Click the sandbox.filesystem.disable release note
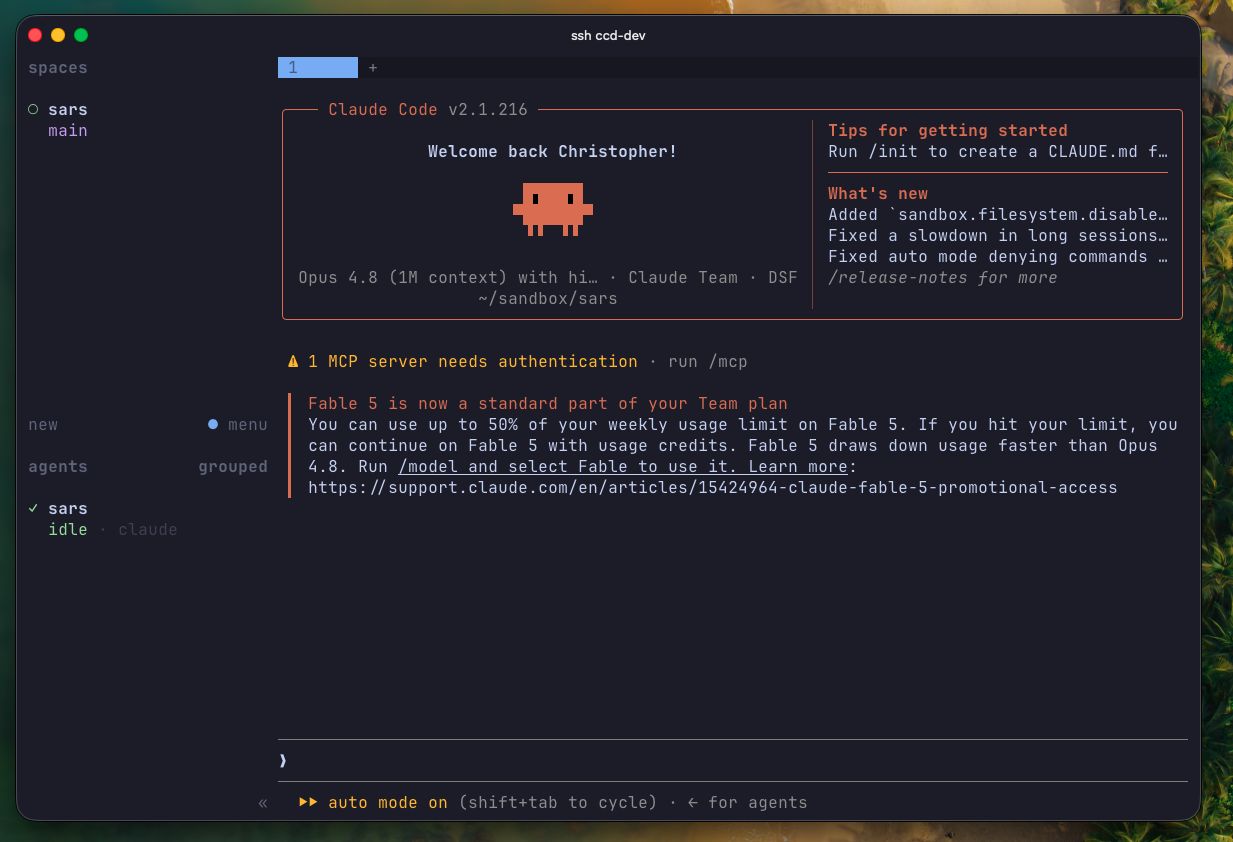 tap(998, 215)
